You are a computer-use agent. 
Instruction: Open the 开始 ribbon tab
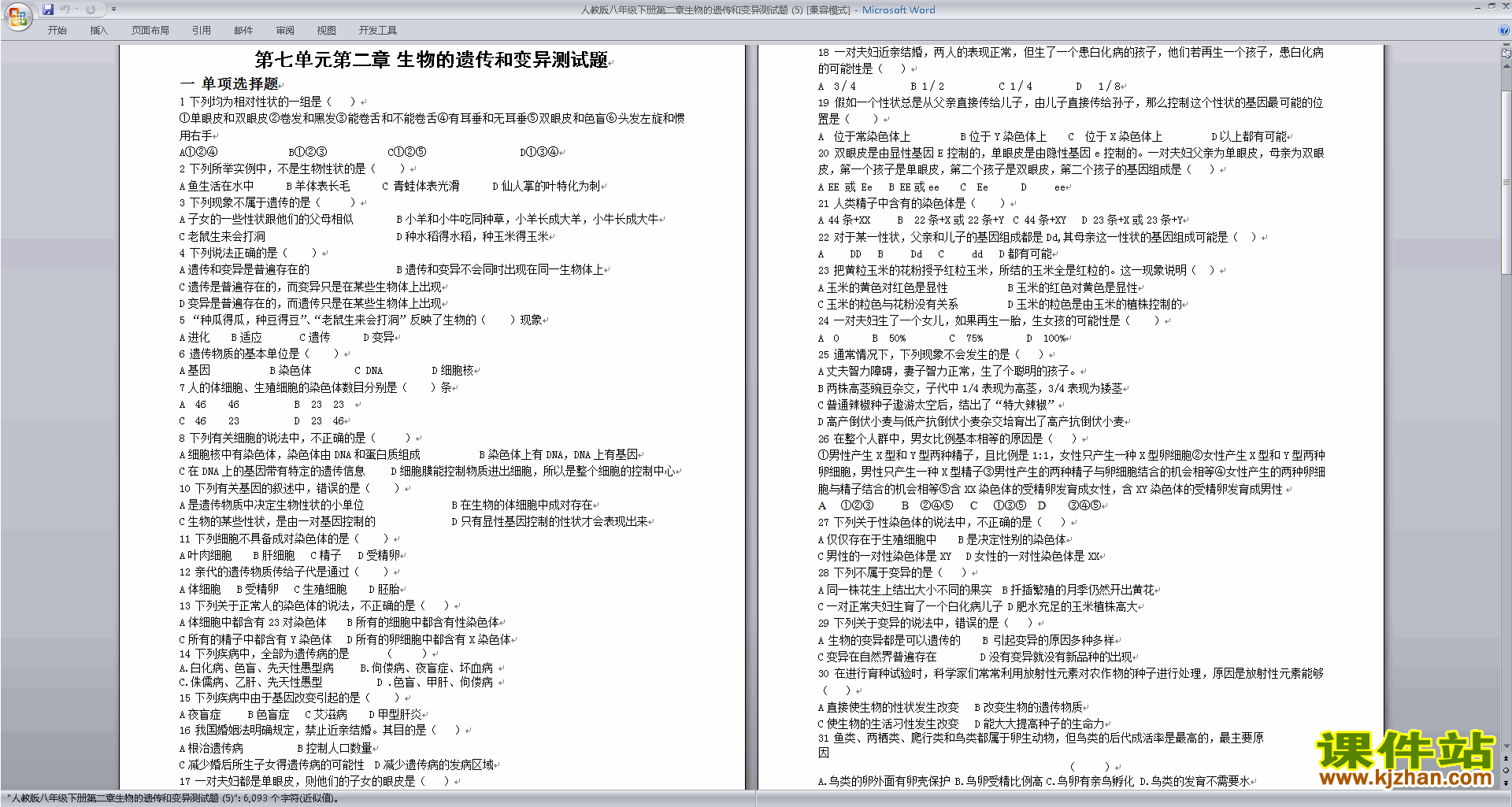pyautogui.click(x=57, y=30)
